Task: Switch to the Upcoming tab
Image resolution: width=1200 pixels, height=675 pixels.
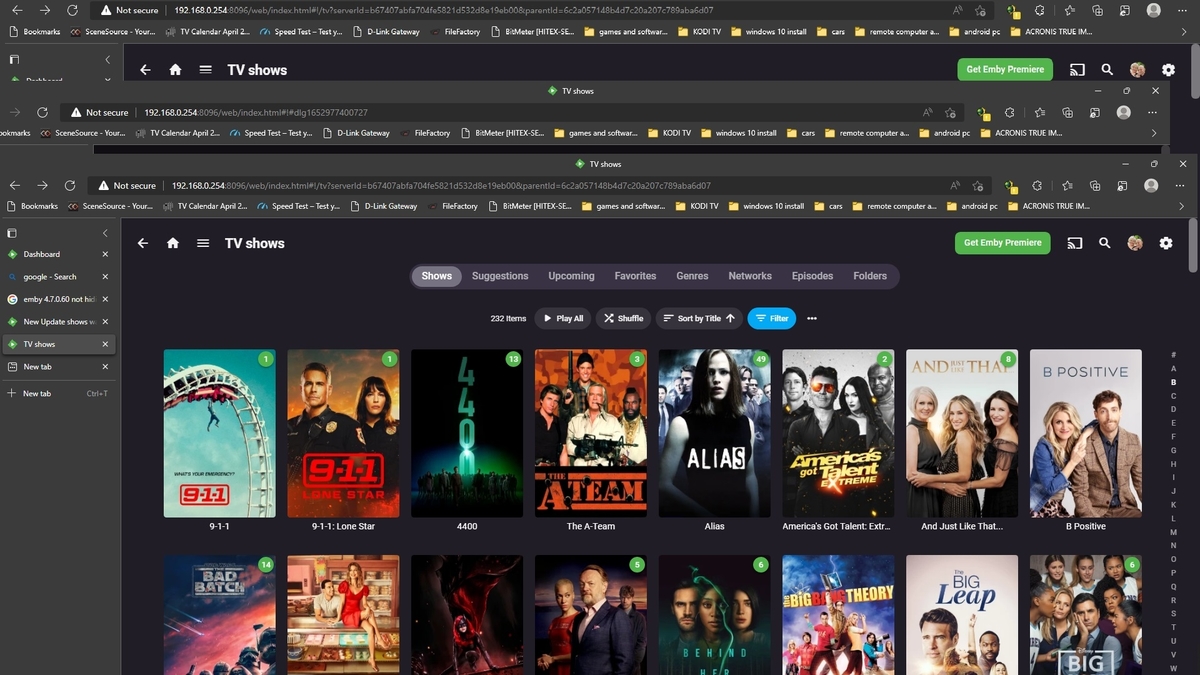Action: click(x=571, y=276)
